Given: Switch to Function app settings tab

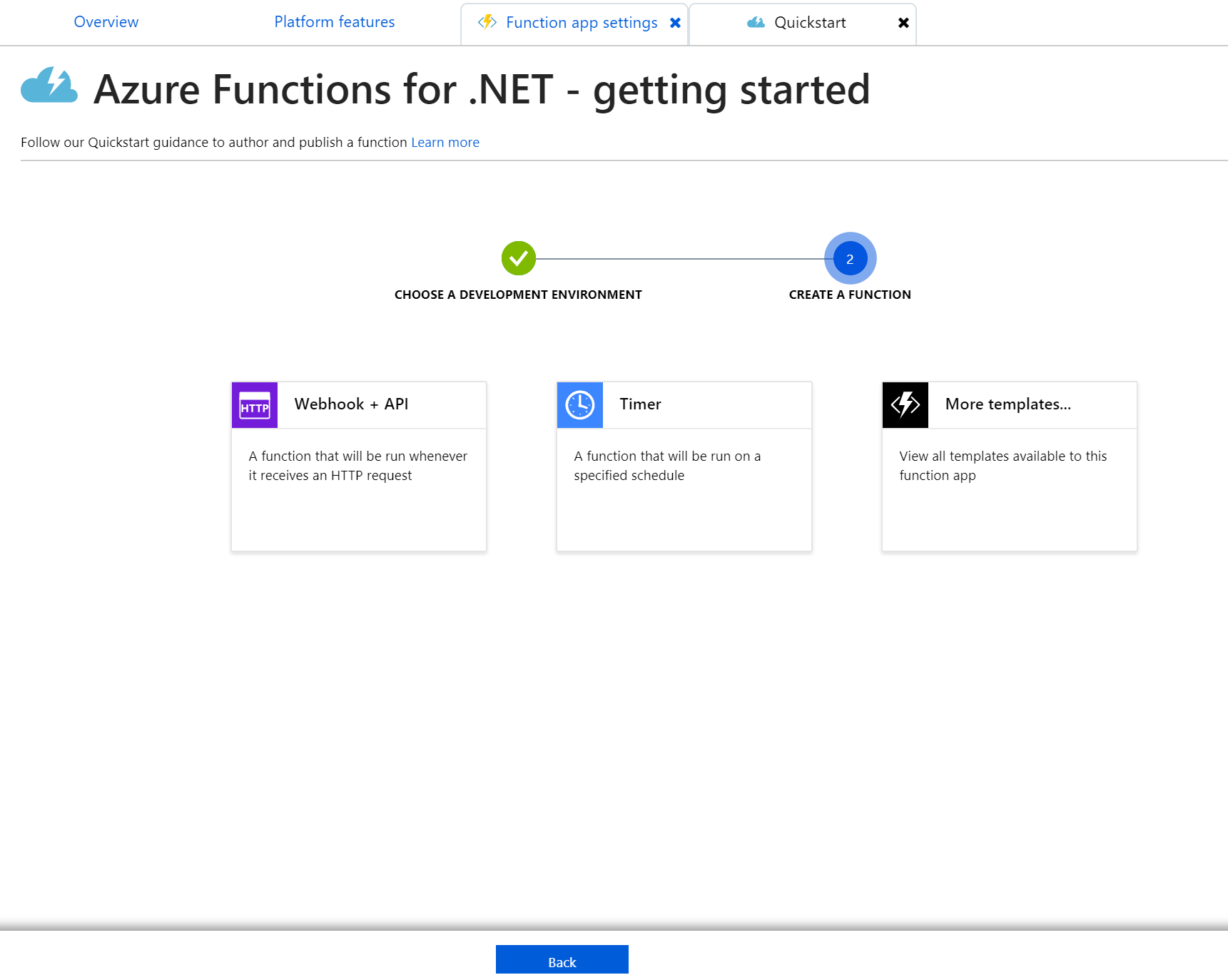Looking at the screenshot, I should click(582, 23).
